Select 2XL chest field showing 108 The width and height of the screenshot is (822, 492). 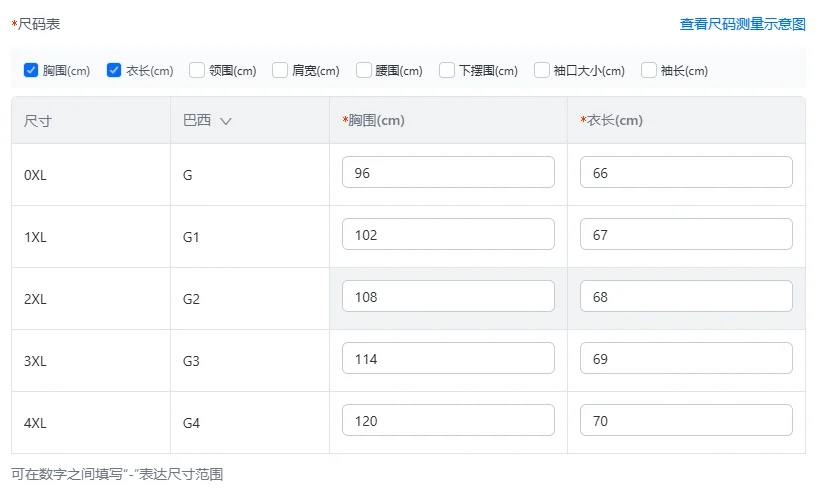click(x=448, y=296)
